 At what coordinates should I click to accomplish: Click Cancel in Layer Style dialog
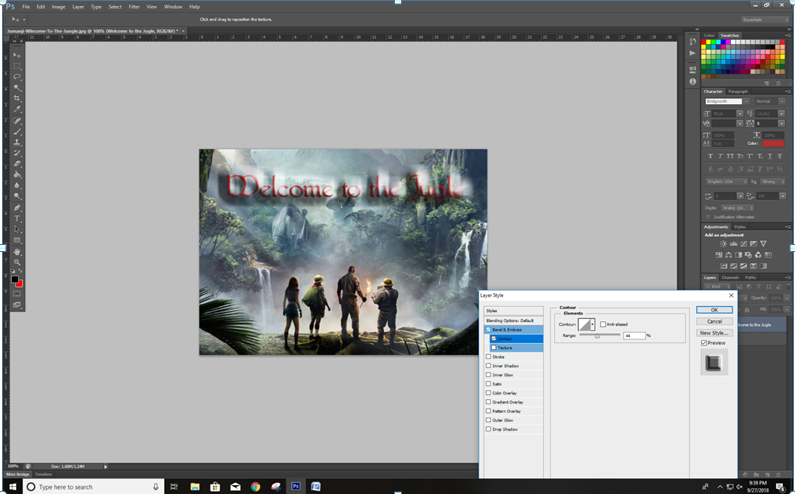point(714,322)
